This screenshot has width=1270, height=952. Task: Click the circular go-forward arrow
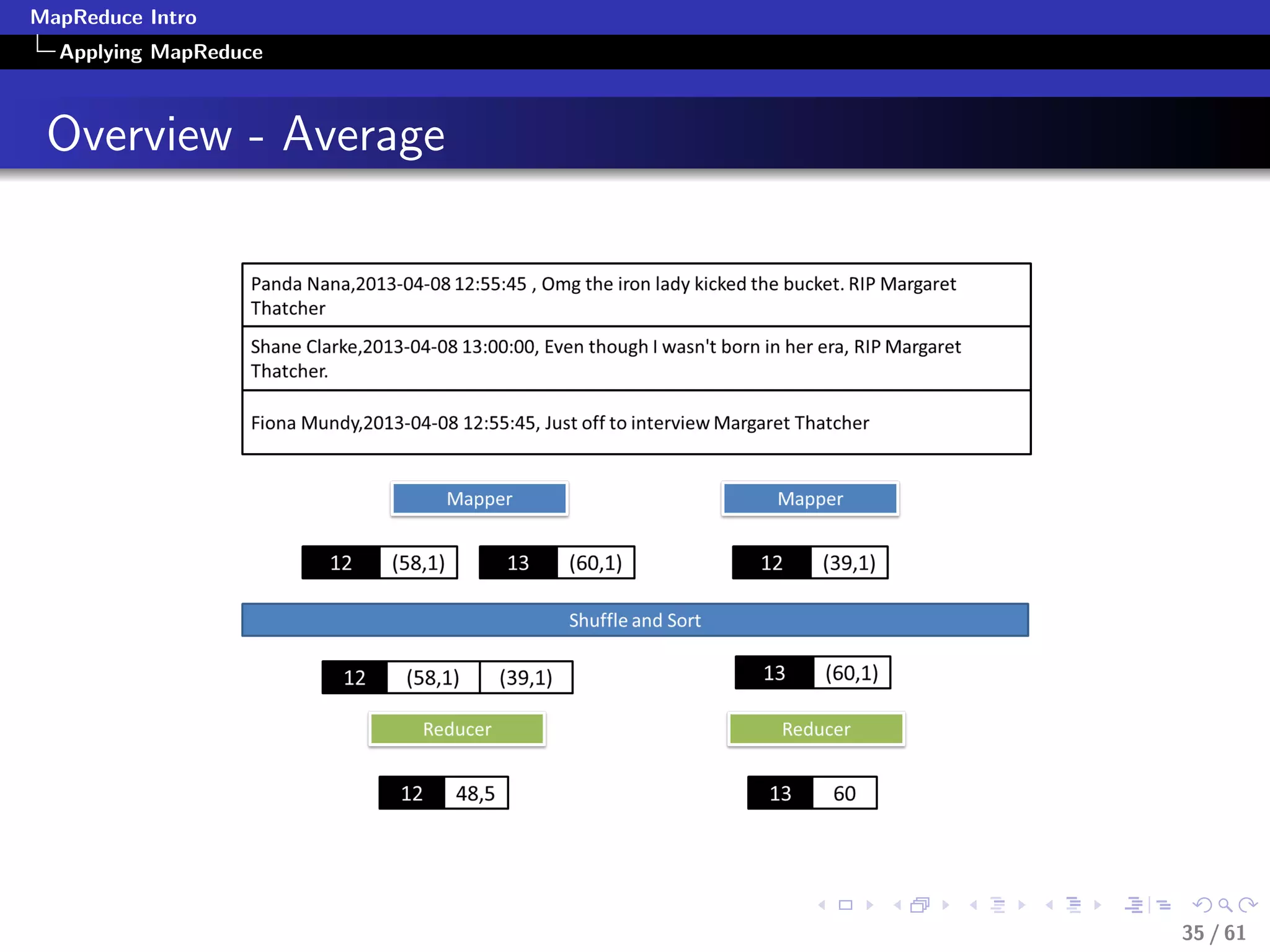[x=1248, y=905]
